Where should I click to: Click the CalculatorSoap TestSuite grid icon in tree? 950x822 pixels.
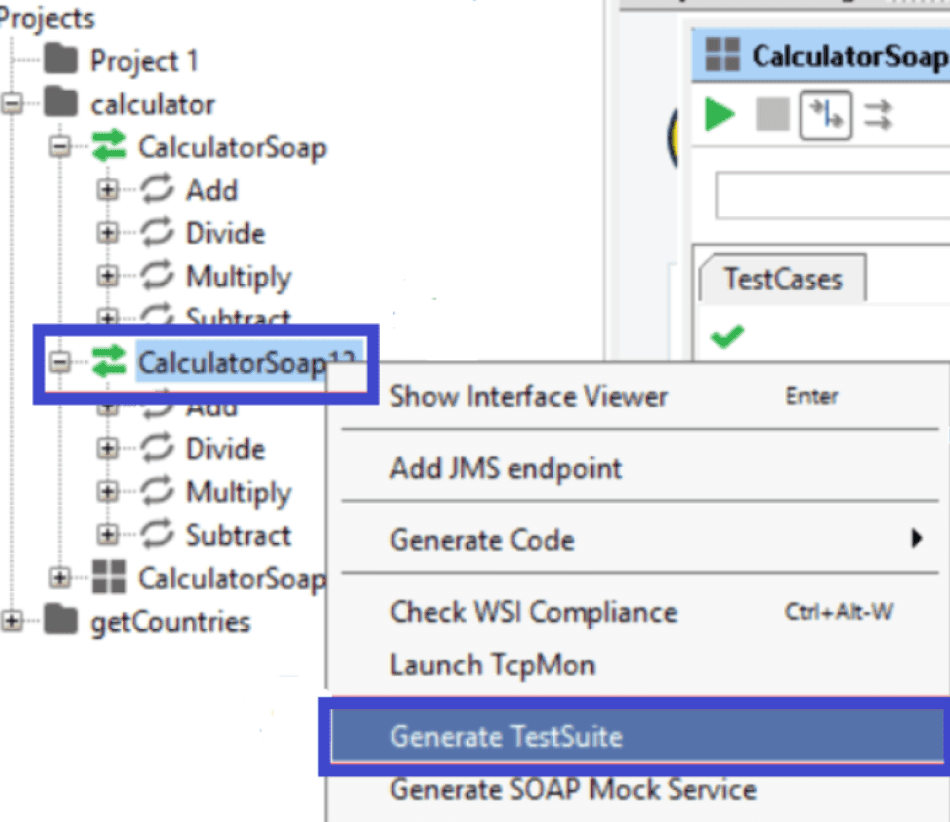109,577
